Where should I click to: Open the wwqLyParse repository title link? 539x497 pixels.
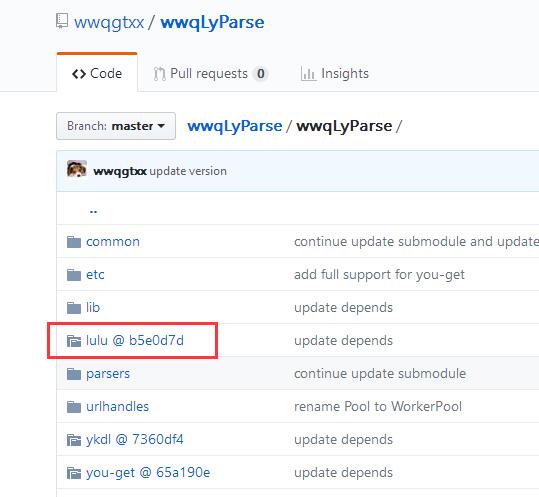212,23
